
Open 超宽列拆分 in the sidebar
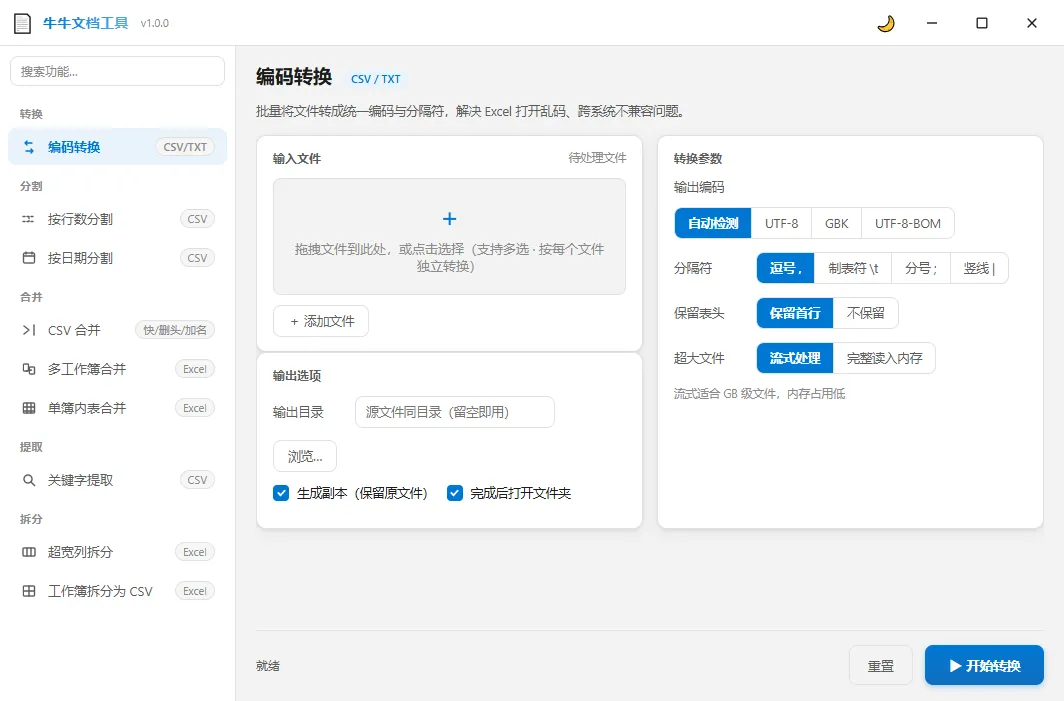(x=117, y=552)
